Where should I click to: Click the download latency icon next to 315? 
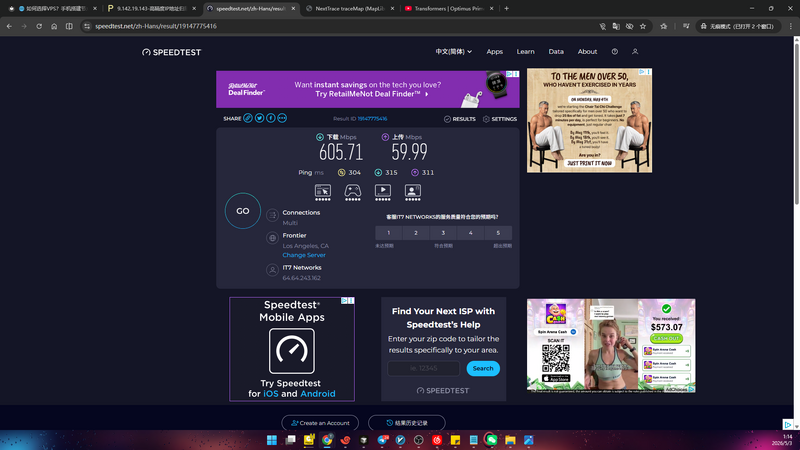point(378,172)
